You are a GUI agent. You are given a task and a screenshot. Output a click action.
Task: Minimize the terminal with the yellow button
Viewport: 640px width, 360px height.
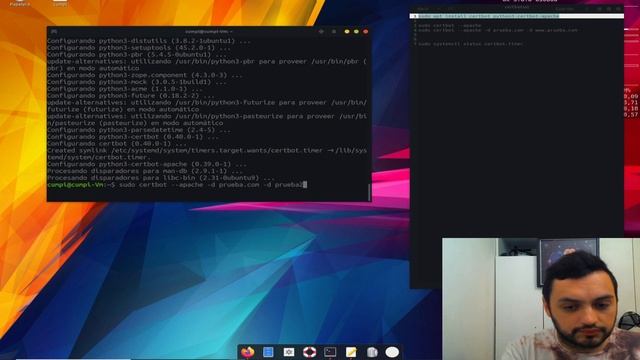(347, 31)
